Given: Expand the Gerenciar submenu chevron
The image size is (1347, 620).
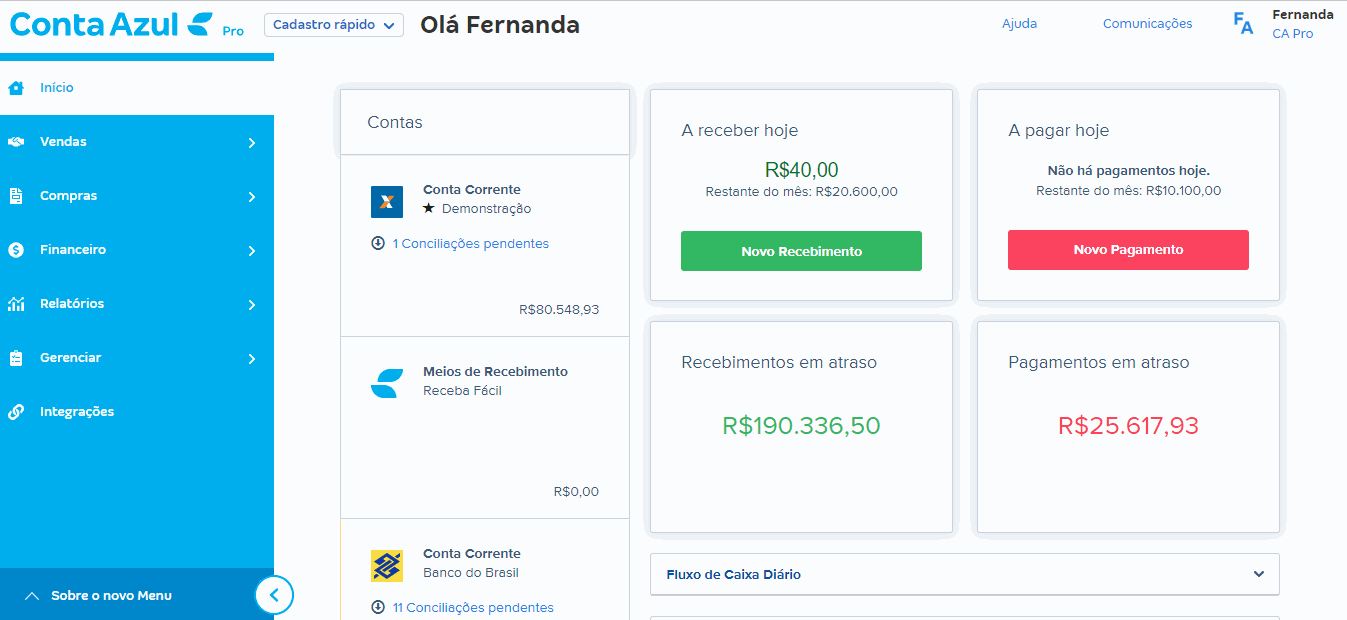Looking at the screenshot, I should coord(252,359).
